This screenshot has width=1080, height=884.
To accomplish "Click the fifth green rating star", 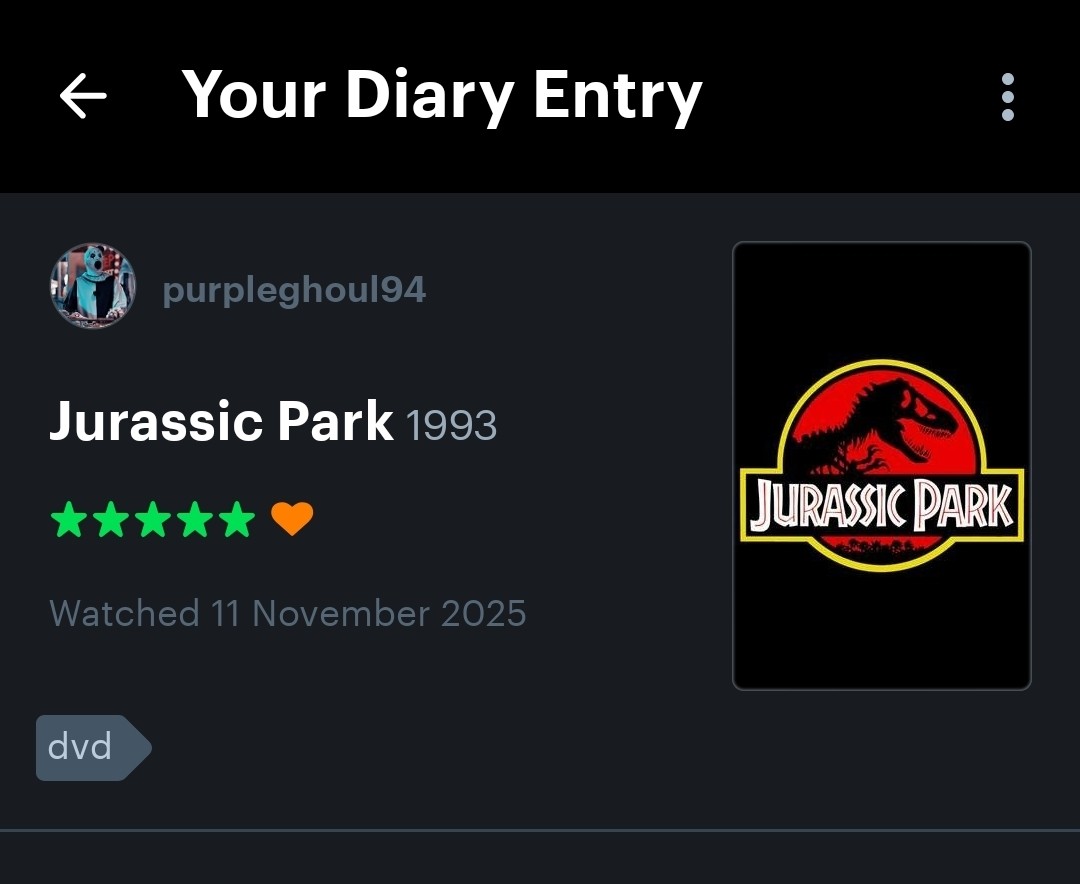I will point(238,519).
